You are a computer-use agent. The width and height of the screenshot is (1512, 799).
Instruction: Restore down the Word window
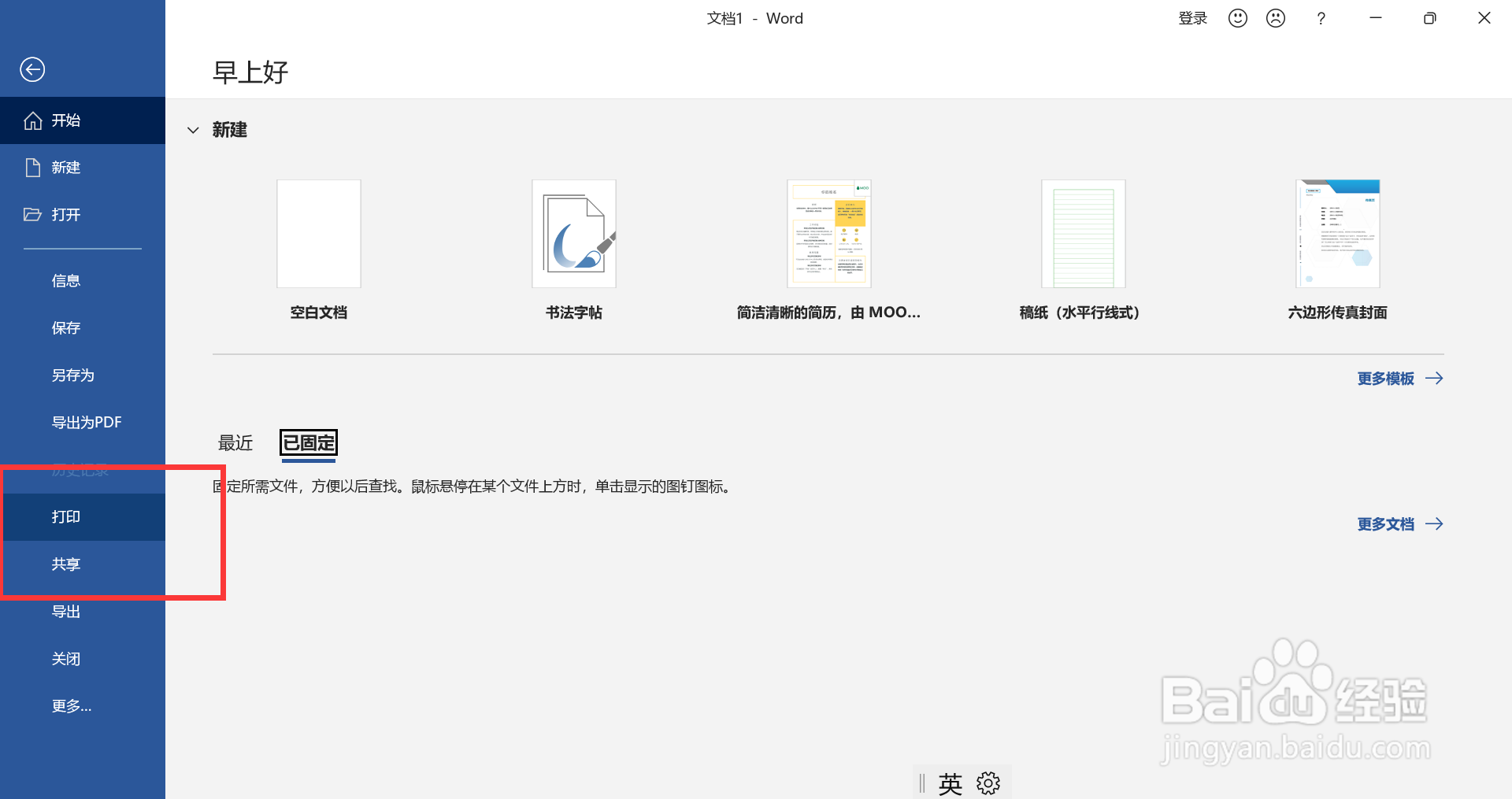tap(1430, 18)
